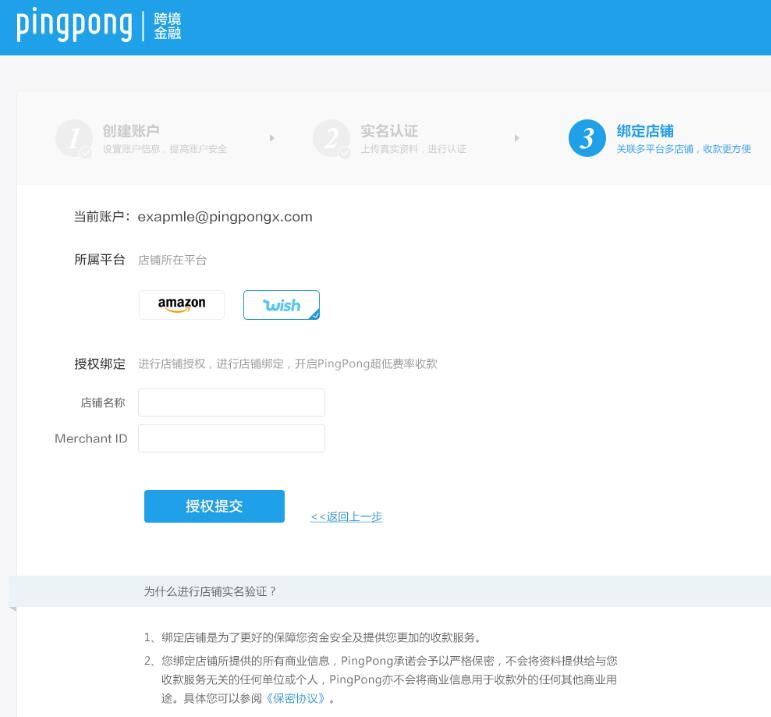Click the step 1 circle icon
This screenshot has width=771, height=717.
coord(74,138)
